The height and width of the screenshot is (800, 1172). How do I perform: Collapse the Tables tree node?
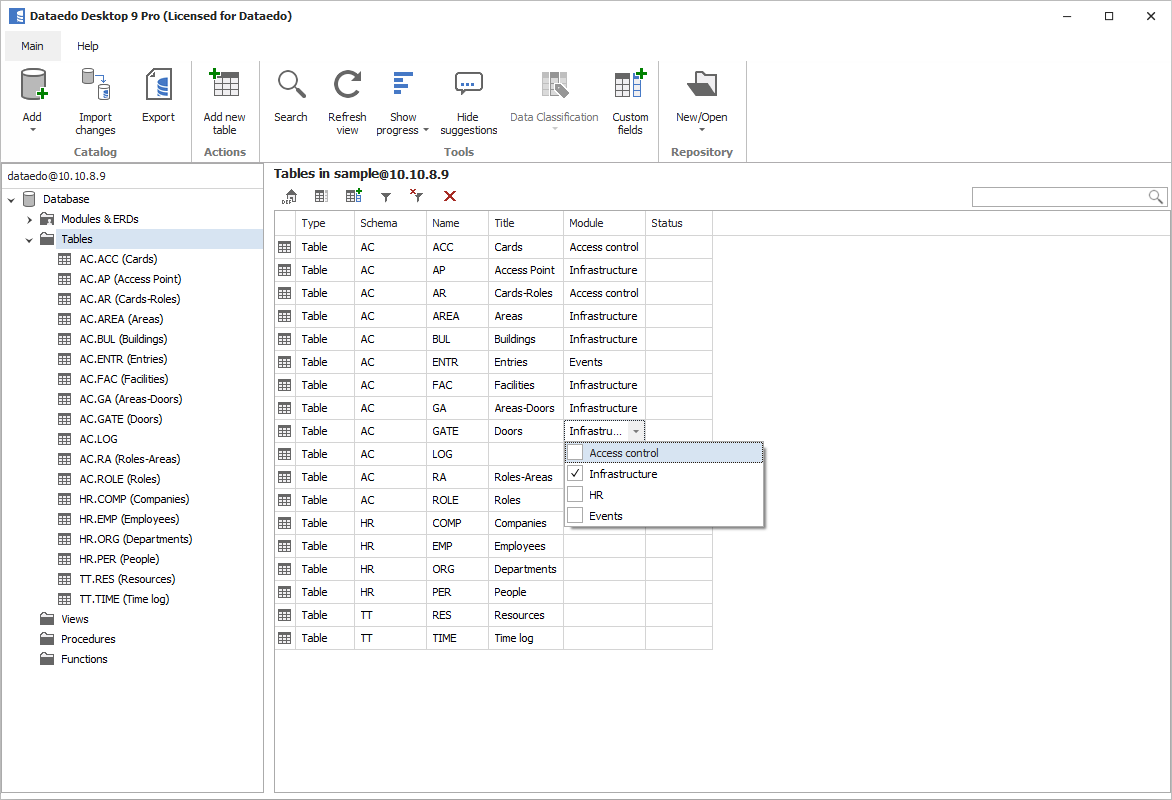30,239
